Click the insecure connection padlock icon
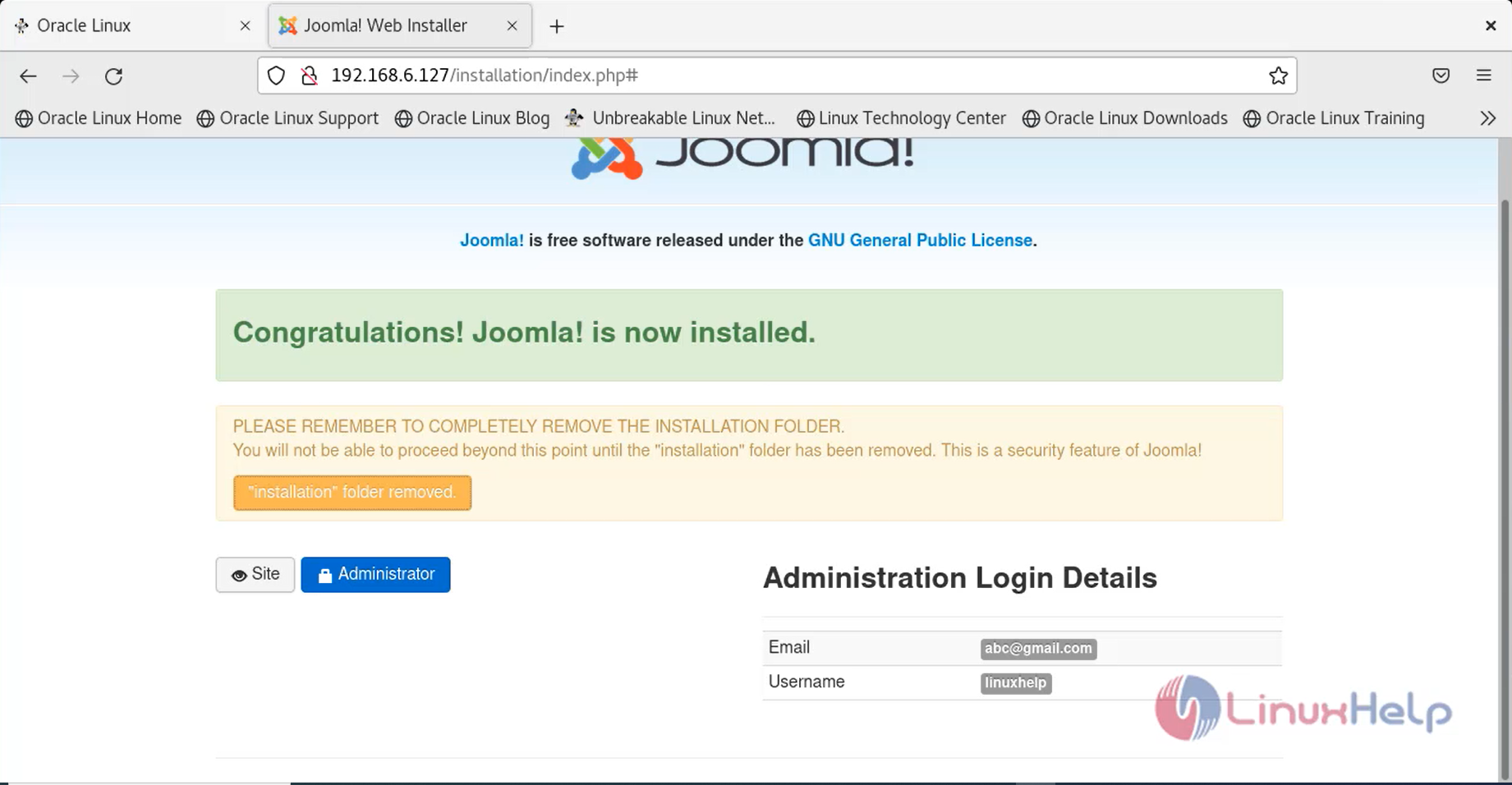The image size is (1512, 785). pos(310,76)
